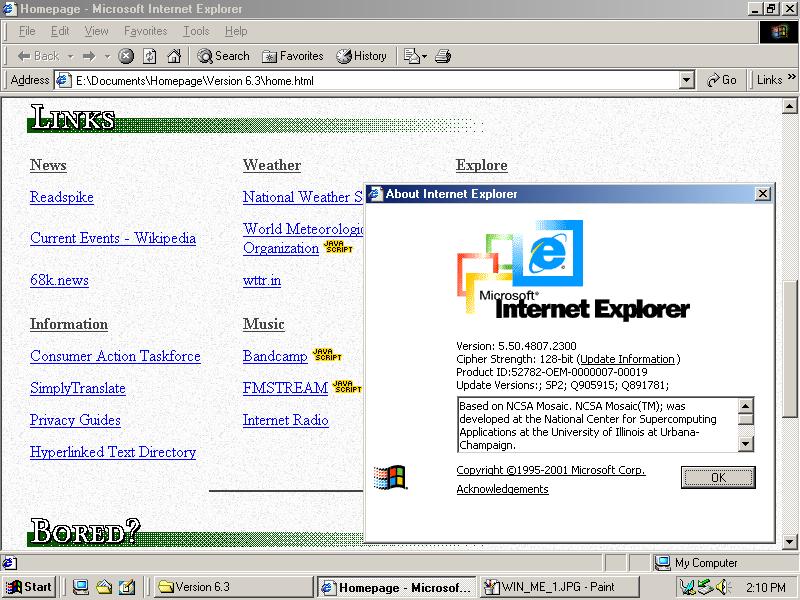Open the Copyright 1995-2001 Microsoft Corp. link
The width and height of the screenshot is (800, 600).
[x=551, y=470]
